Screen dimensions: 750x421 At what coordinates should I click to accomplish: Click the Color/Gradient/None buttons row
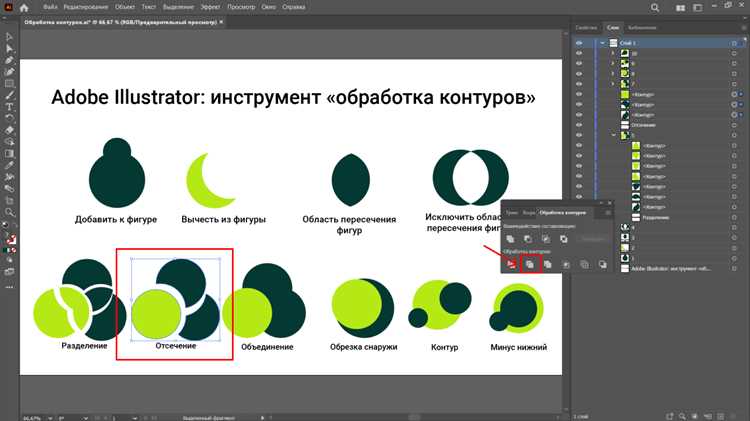click(10, 250)
